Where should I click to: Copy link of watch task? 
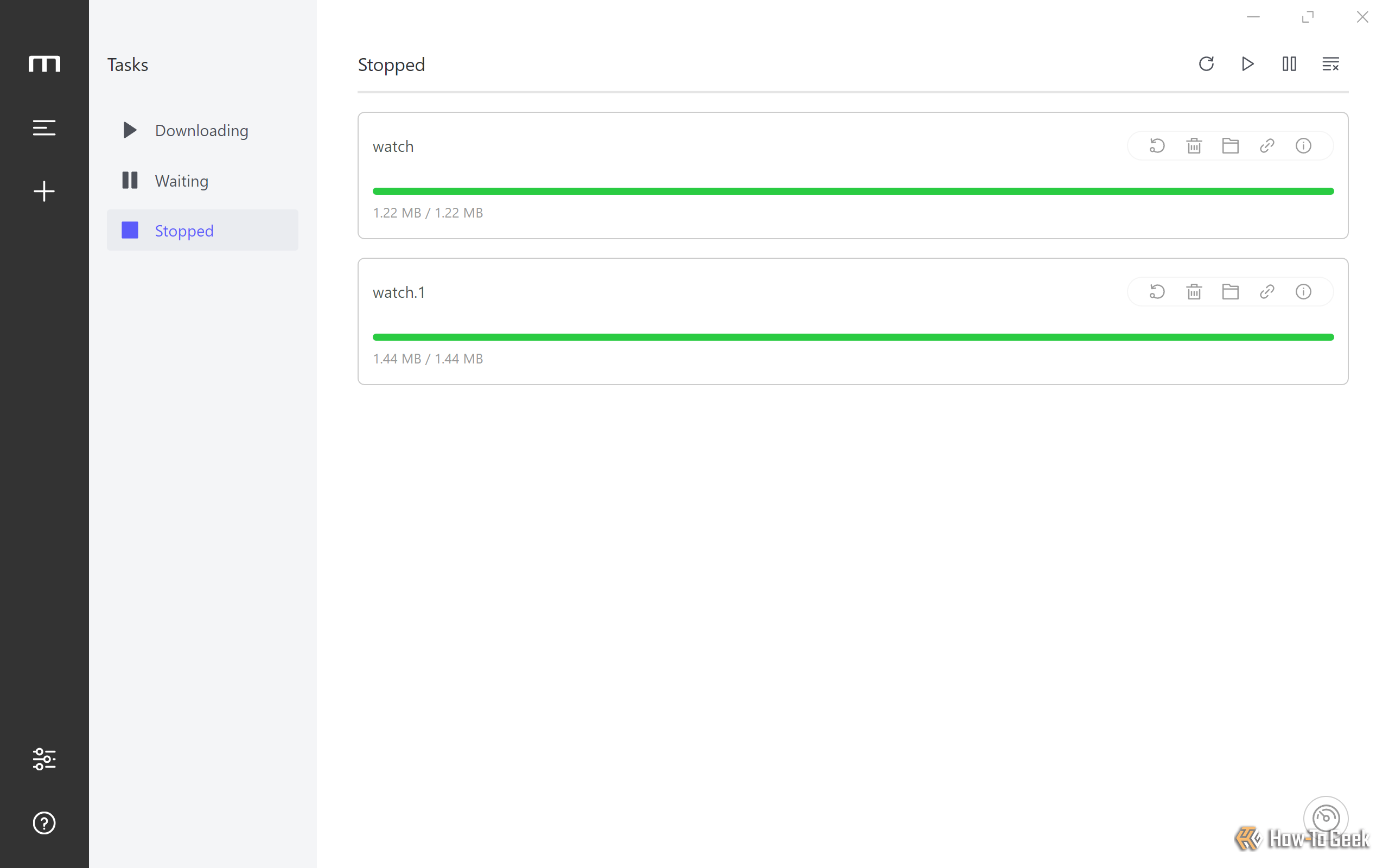(1267, 146)
